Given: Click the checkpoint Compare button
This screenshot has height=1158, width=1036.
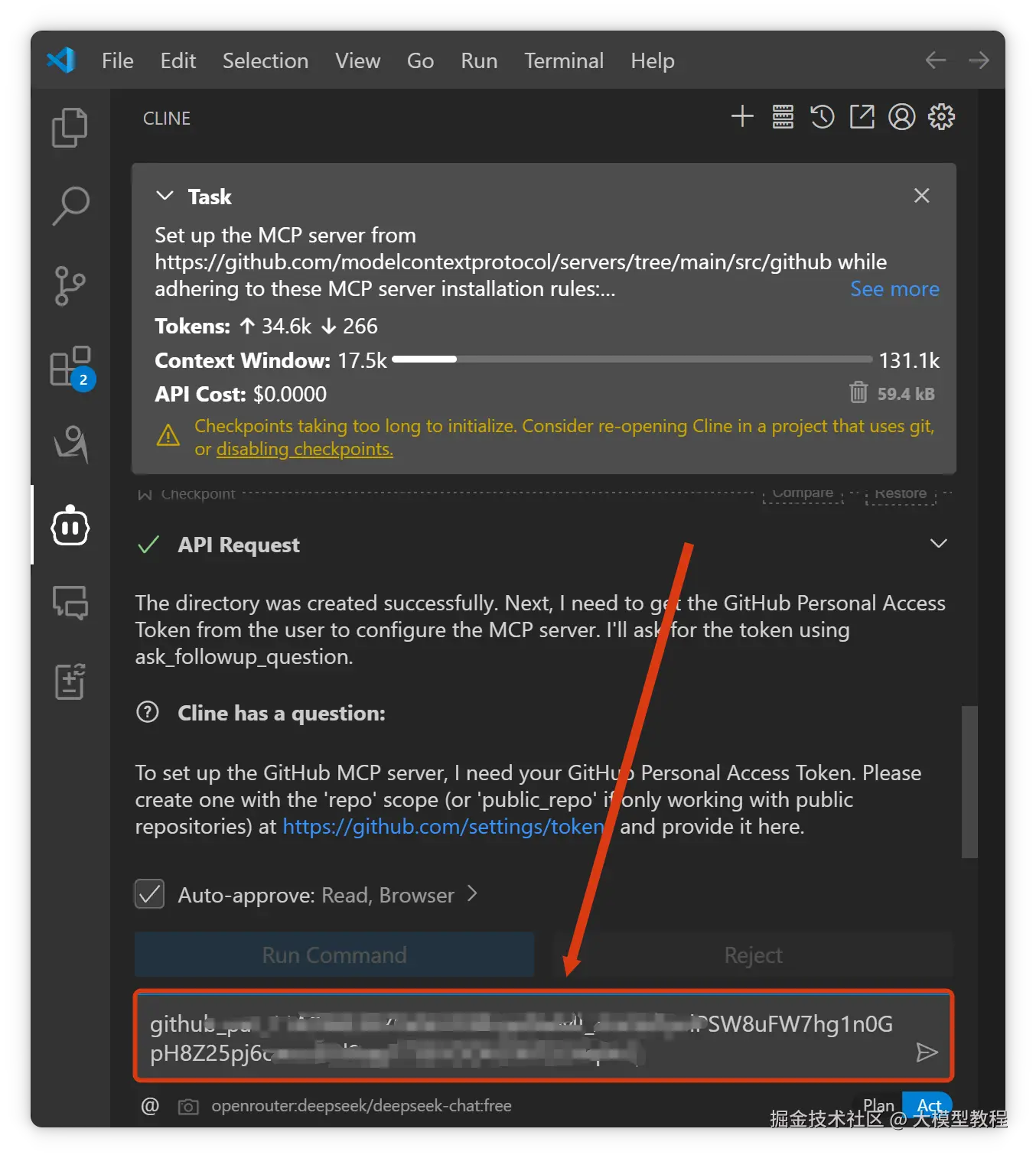Looking at the screenshot, I should [x=803, y=493].
